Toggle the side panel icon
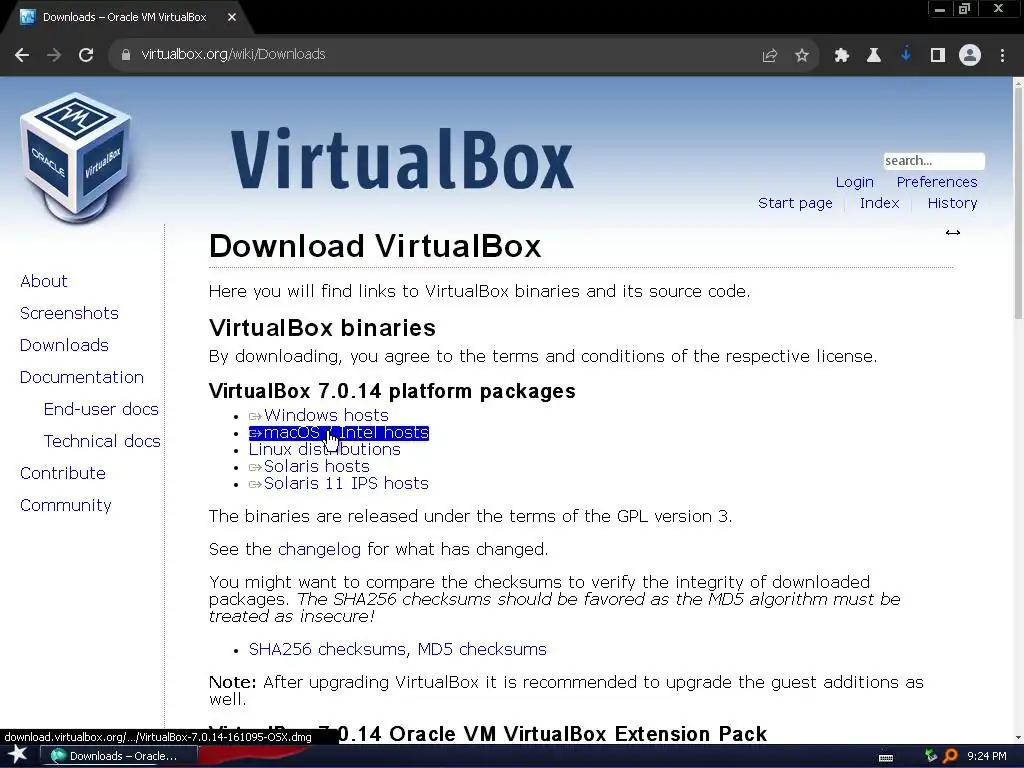The width and height of the screenshot is (1024, 768). click(x=938, y=56)
